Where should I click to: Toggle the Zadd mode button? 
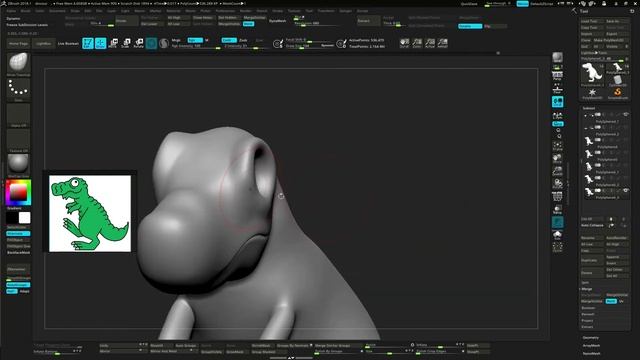click(229, 40)
